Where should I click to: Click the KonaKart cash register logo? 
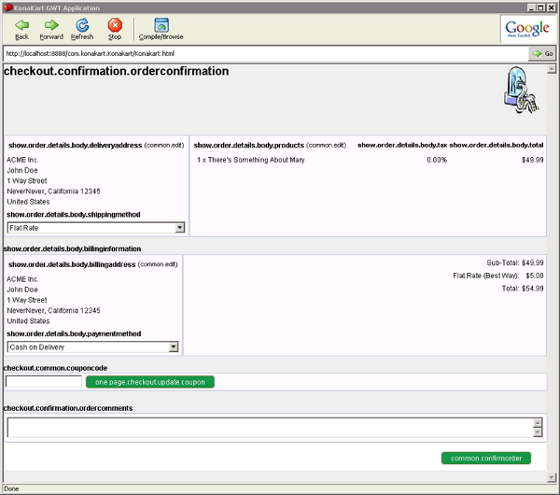(x=521, y=90)
